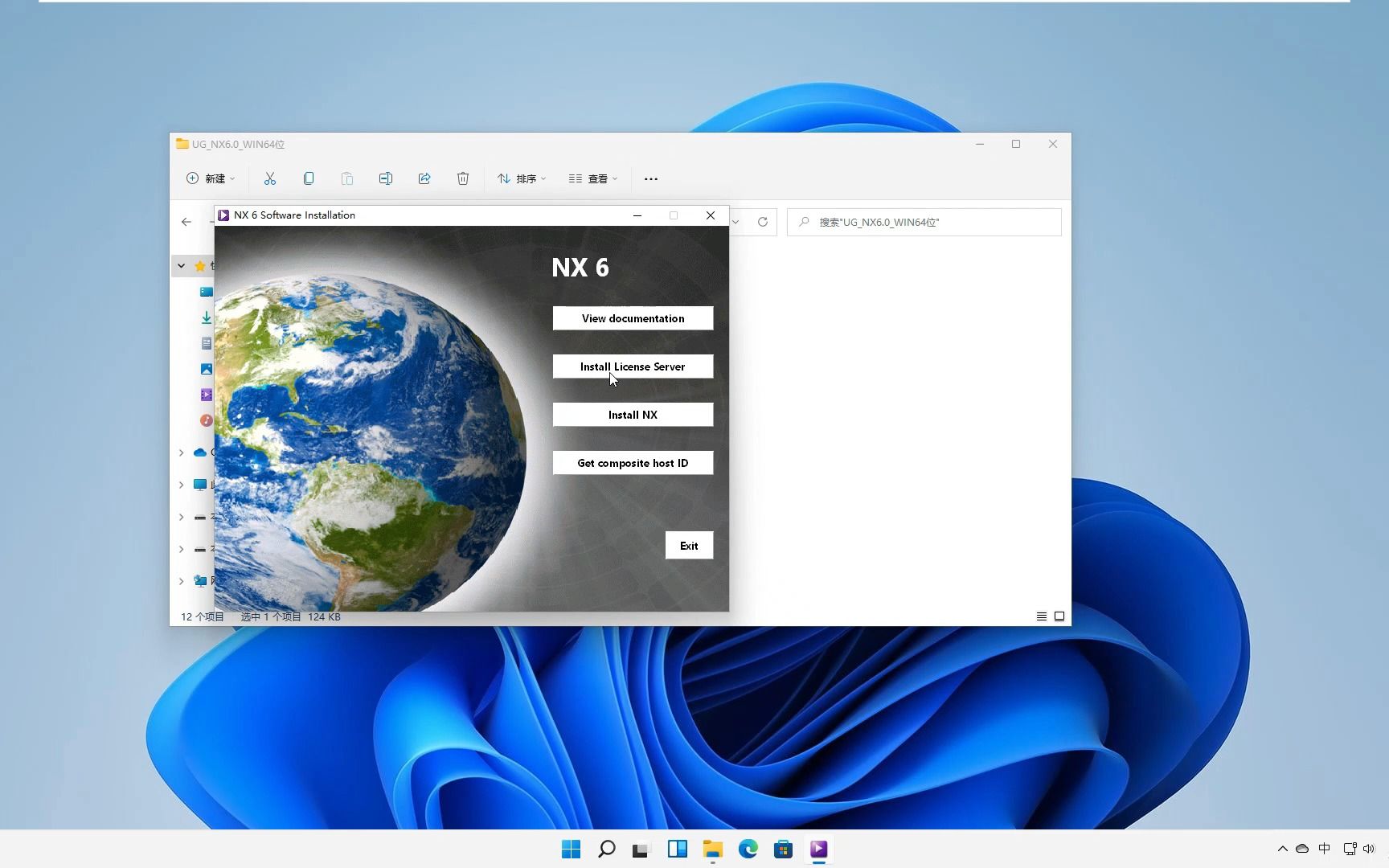Close the NX 6 Software Installation window
Screen dimensions: 1389x868
[x=711, y=215]
